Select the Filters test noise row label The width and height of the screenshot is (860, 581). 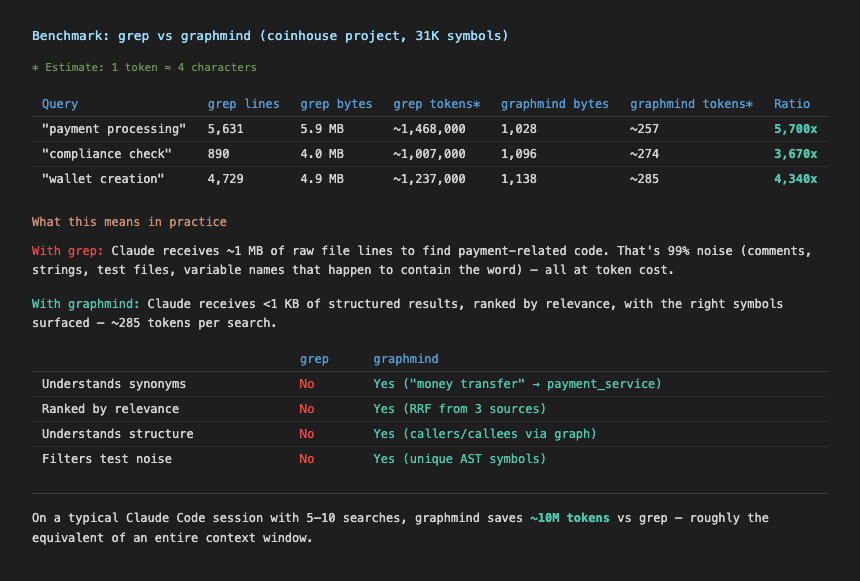pos(107,459)
